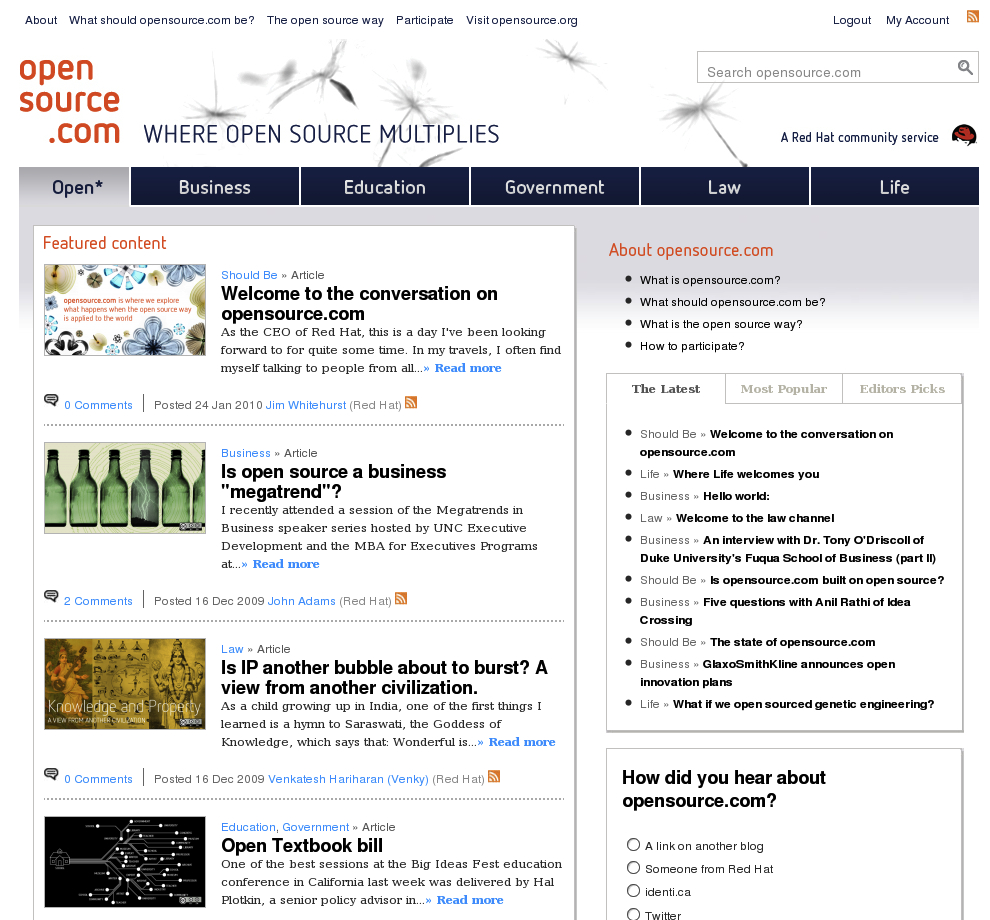Click the Logout link
Image resolution: width=990 pixels, height=920 pixels.
click(x=851, y=19)
